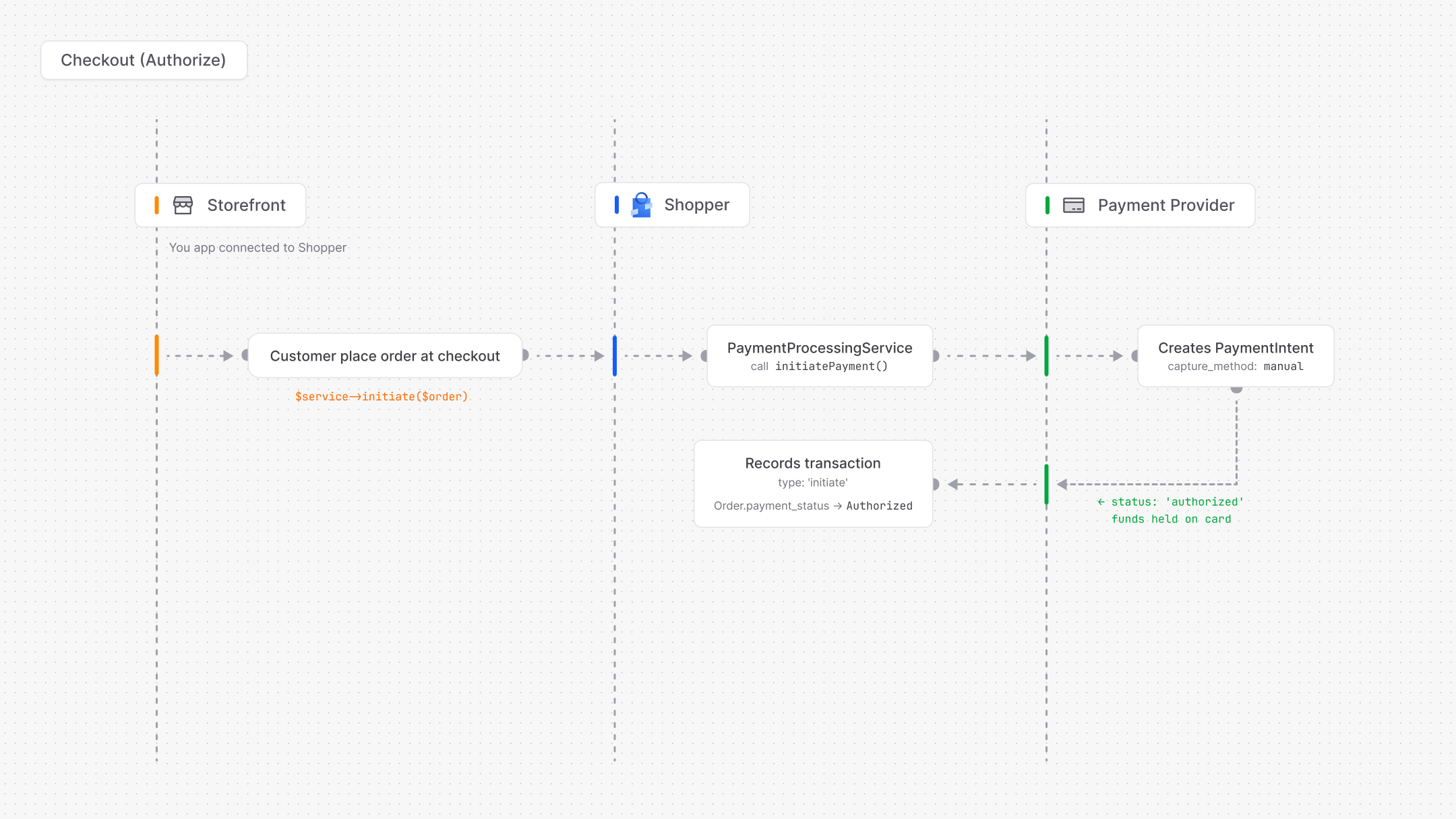Click the Records transaction step node
1456x819 pixels.
click(813, 484)
